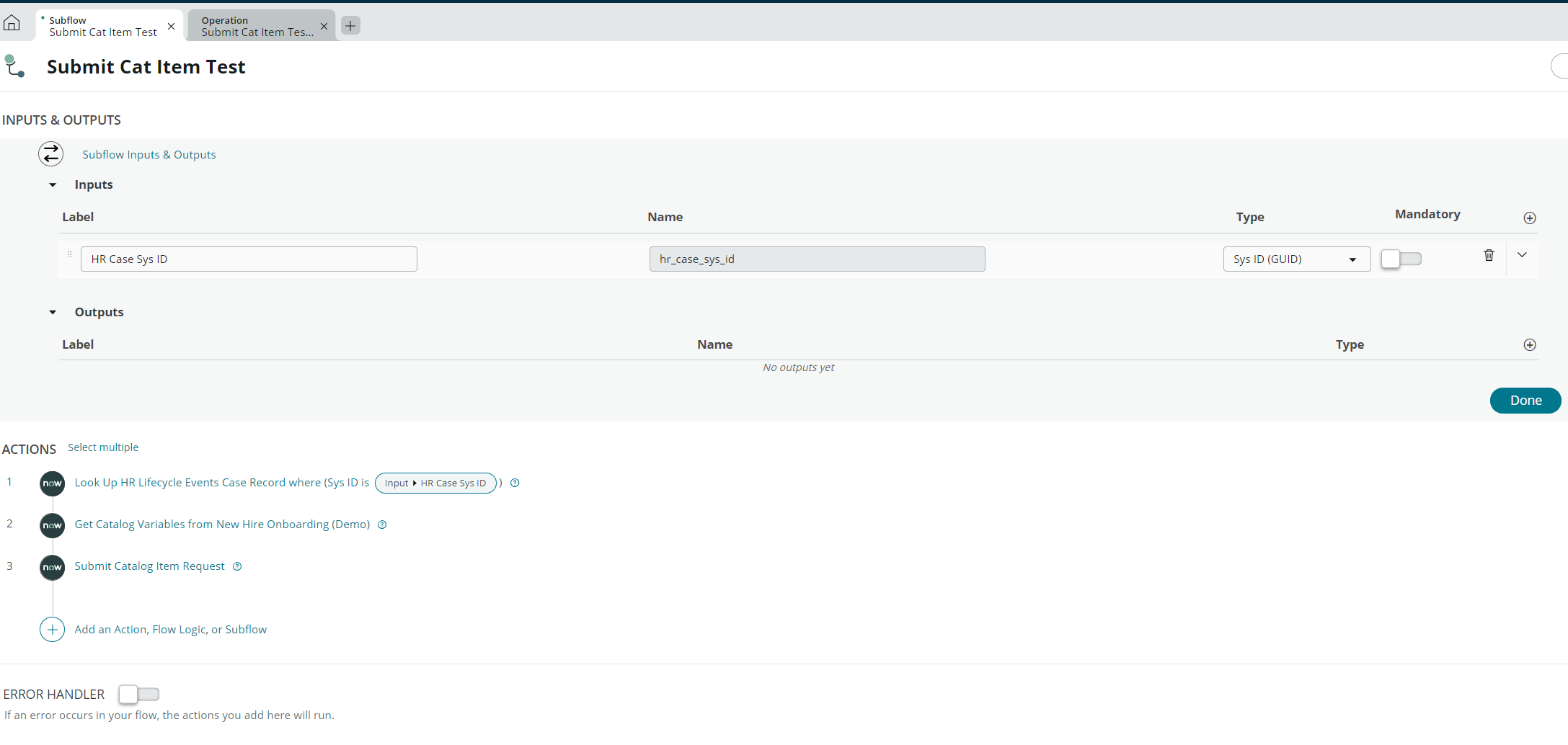Click the hr_case_sys_id name field
1568x745 pixels.
(x=817, y=259)
